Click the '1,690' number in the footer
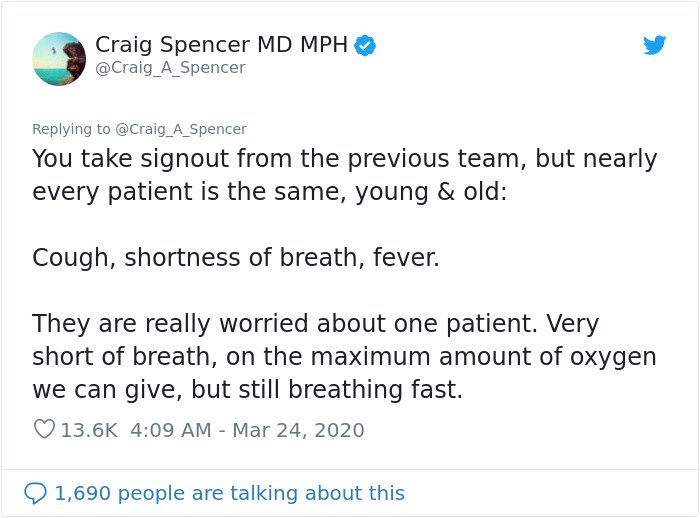Screen dimensions: 700x518 pos(83,493)
